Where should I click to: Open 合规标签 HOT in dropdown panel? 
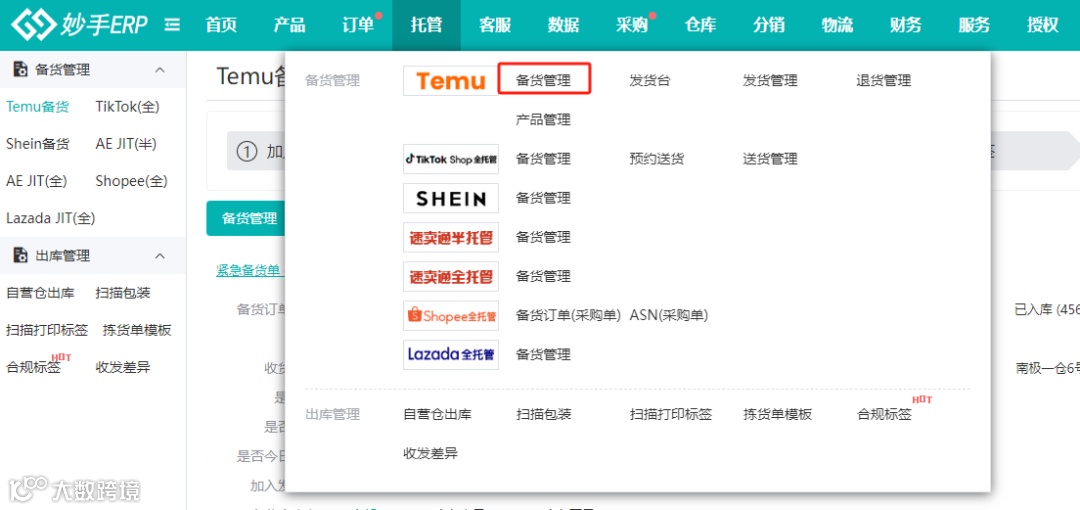click(x=884, y=415)
